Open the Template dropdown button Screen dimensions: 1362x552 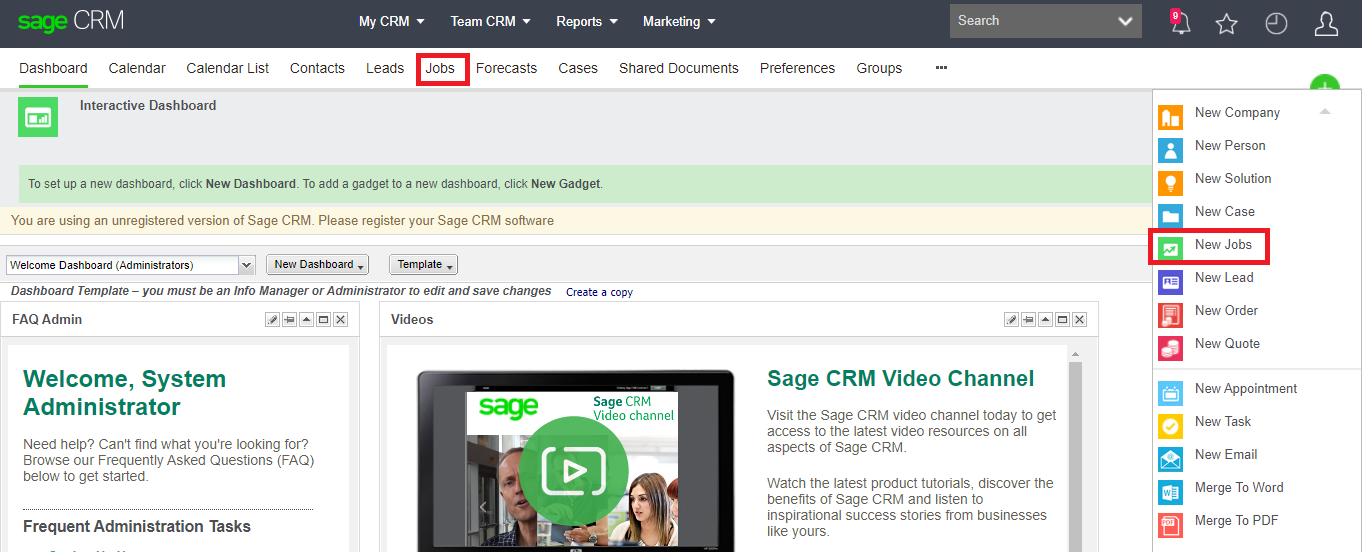[423, 265]
